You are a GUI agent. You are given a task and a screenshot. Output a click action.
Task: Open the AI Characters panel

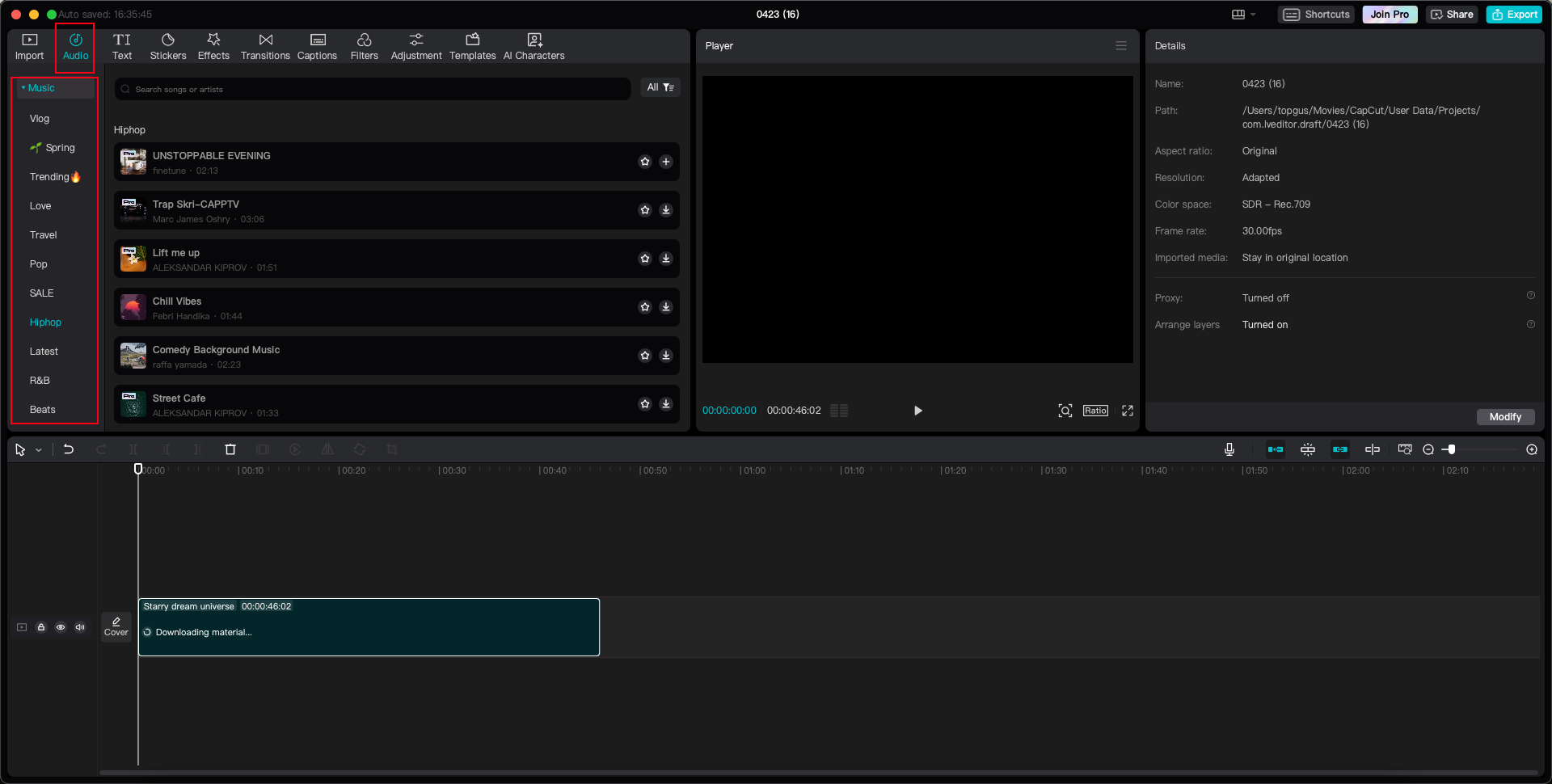pyautogui.click(x=533, y=46)
